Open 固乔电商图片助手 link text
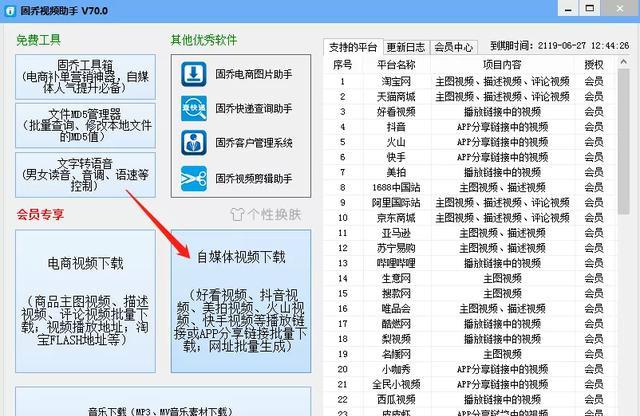This screenshot has width=640, height=416. 254,74
